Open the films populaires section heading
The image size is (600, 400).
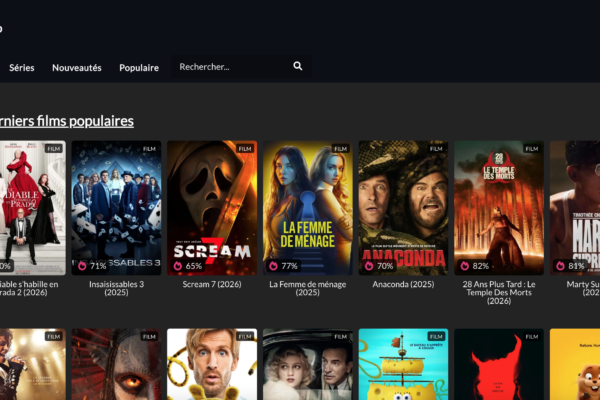coord(67,121)
